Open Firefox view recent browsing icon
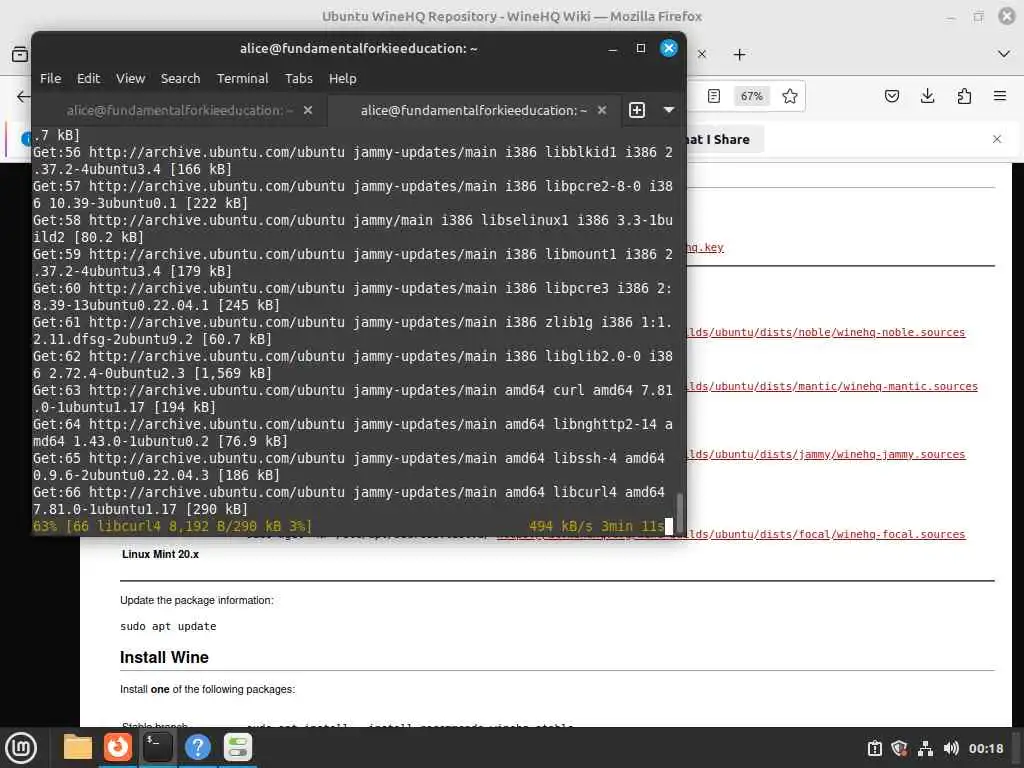The width and height of the screenshot is (1024, 768). coord(20,54)
